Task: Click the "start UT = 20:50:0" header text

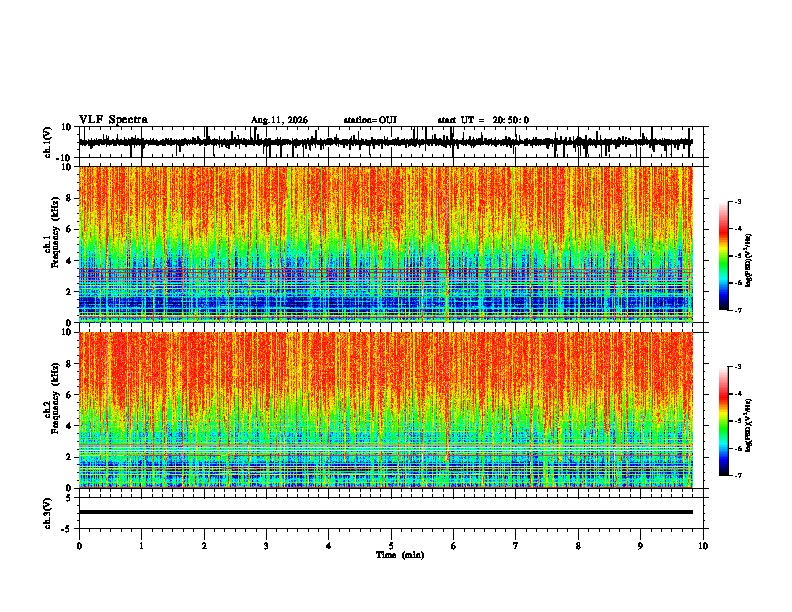Action: pos(483,120)
